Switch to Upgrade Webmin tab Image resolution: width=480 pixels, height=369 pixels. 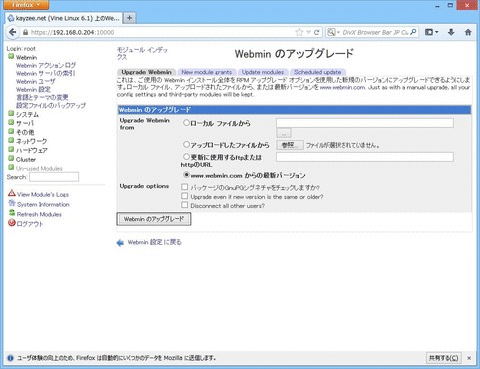(x=146, y=72)
